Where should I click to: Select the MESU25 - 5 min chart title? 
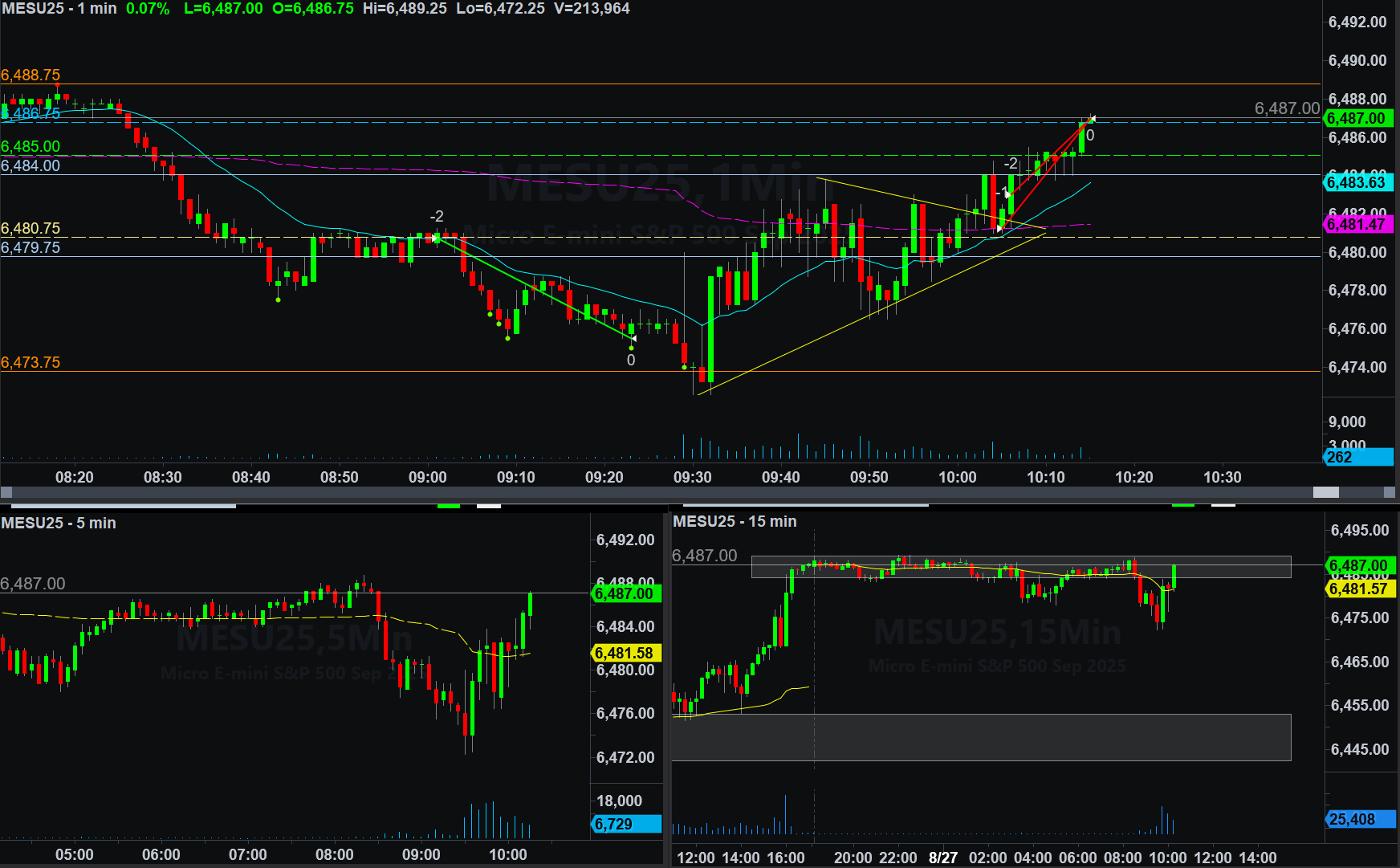tap(59, 523)
